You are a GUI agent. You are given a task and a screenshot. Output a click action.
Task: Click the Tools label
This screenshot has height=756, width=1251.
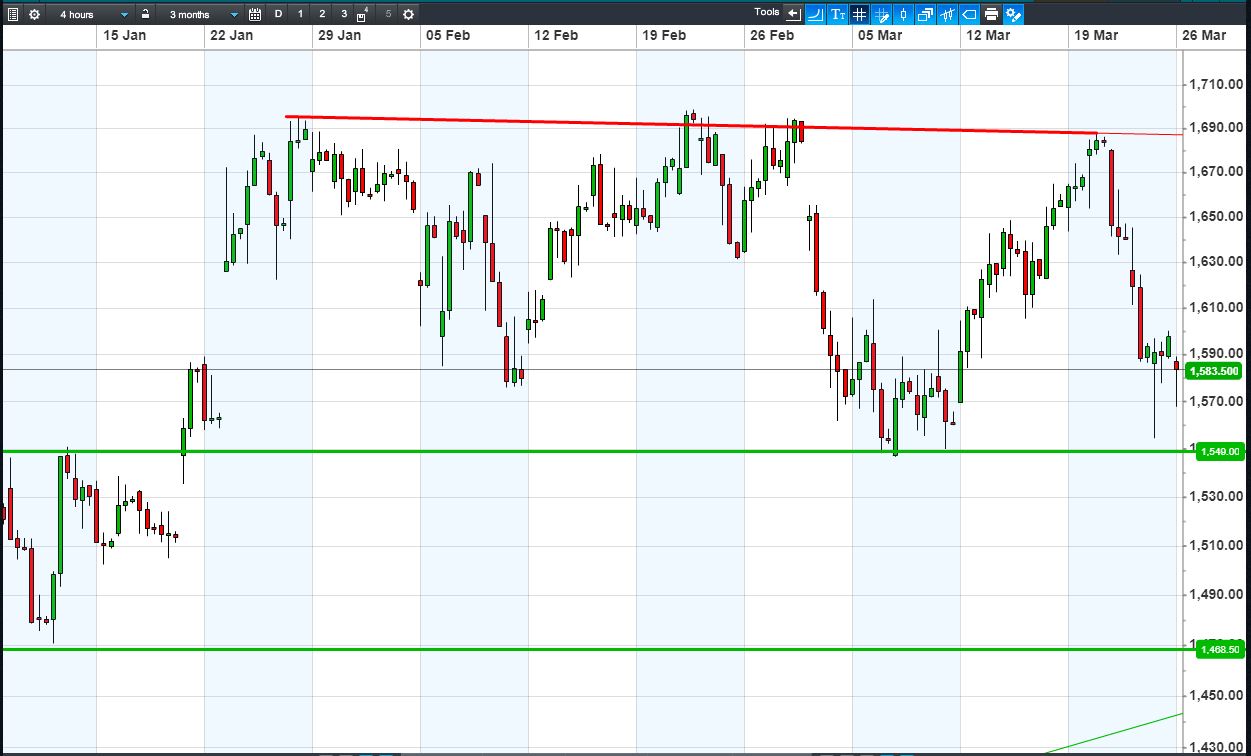pos(767,13)
